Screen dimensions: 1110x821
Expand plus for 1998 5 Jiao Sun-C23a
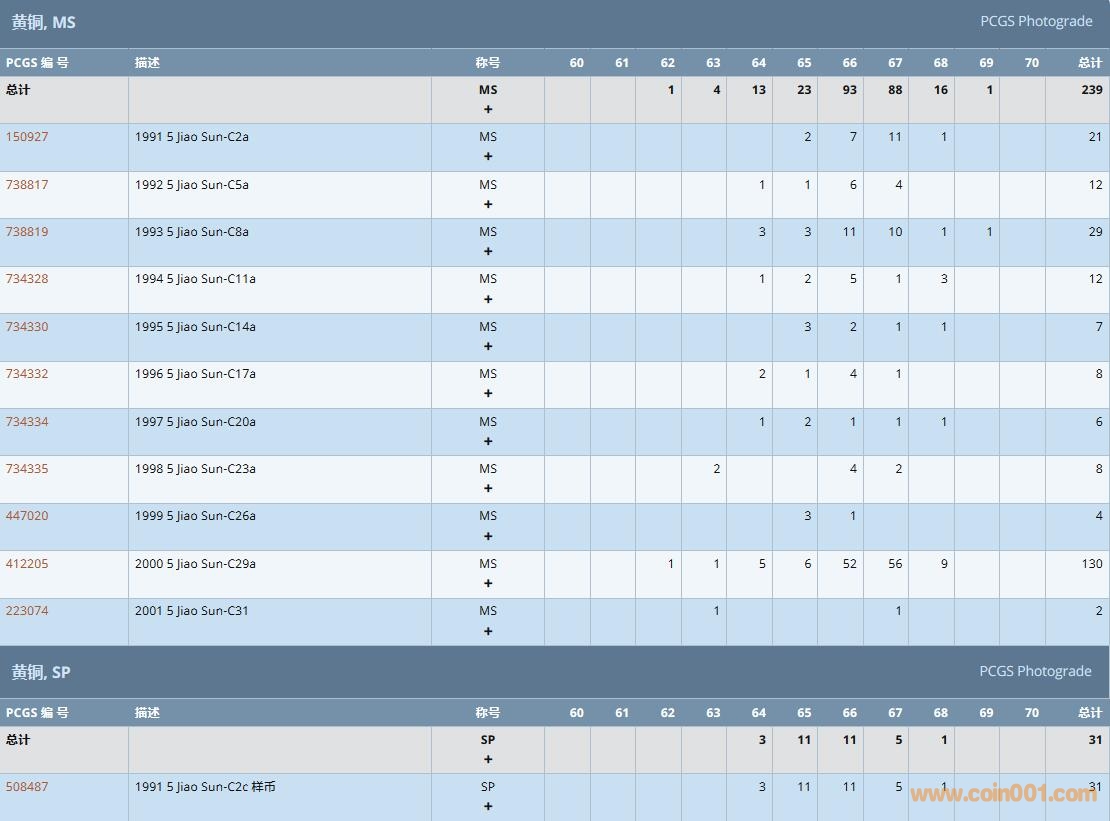pos(488,489)
